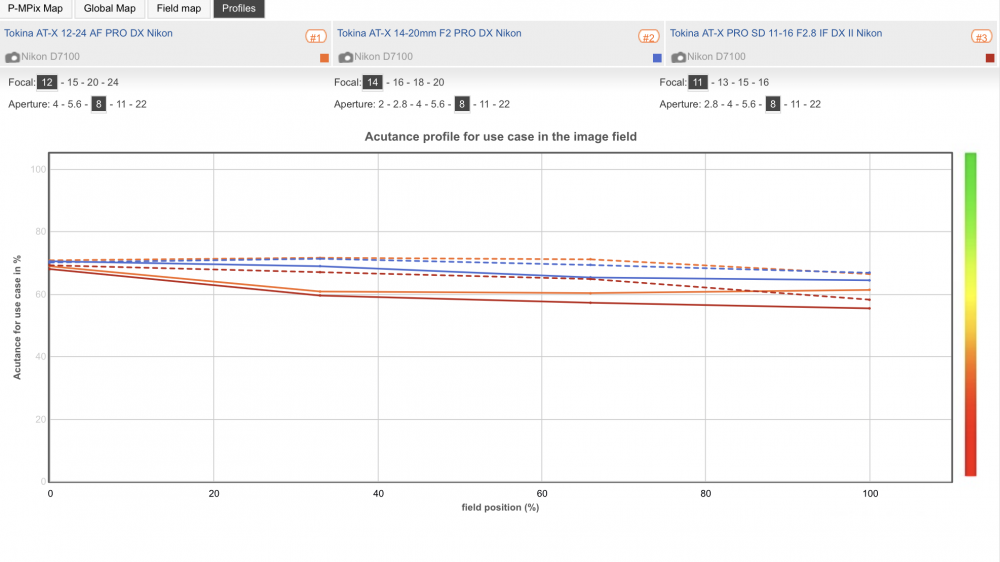Click the #3 lens badge
This screenshot has height=562, width=1000.
(982, 37)
